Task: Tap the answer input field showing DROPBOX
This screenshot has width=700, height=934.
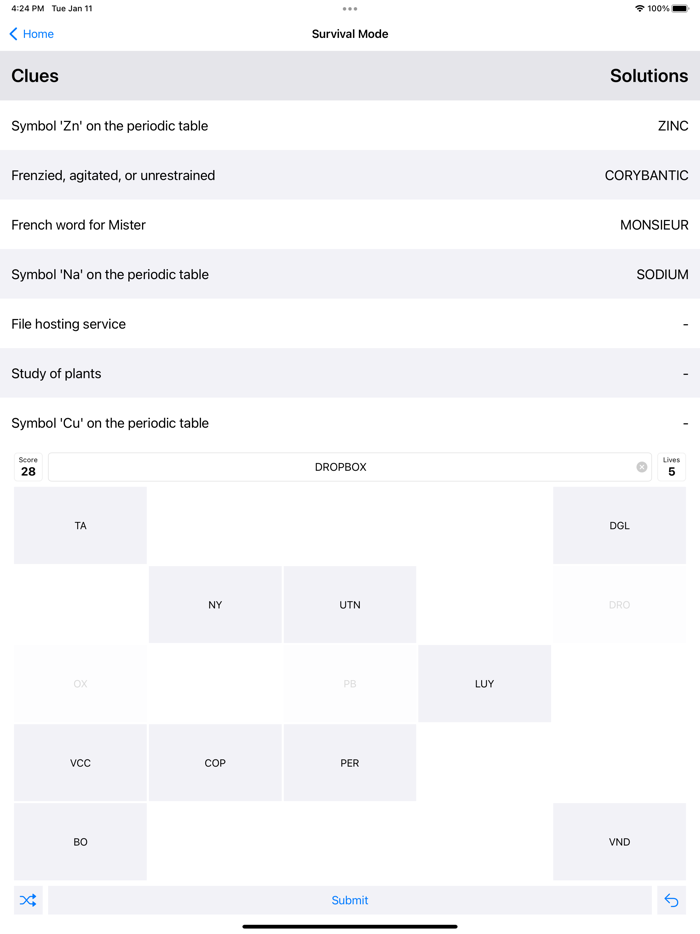Action: click(350, 466)
